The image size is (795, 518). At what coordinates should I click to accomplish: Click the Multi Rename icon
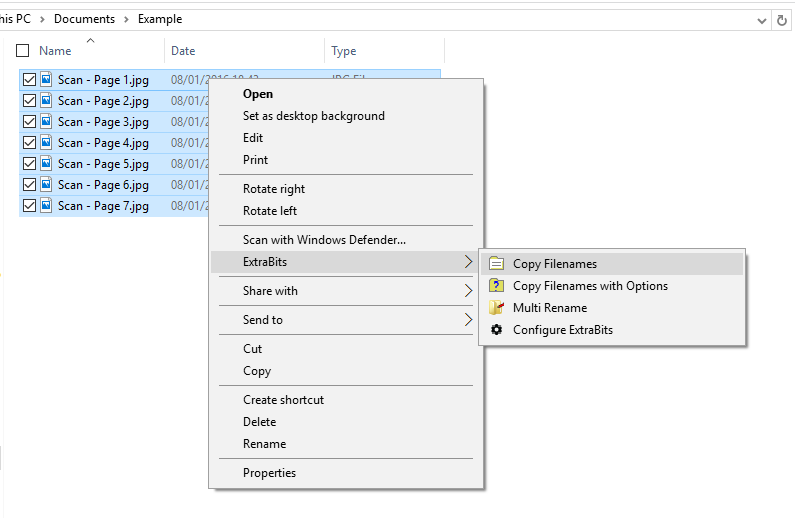(496, 308)
